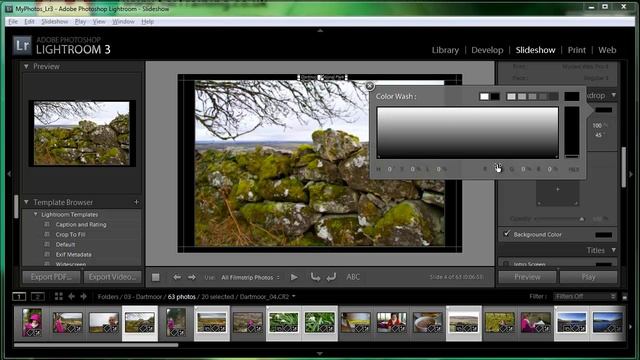Switch to the Develop module
The height and width of the screenshot is (360, 640).
pos(487,50)
